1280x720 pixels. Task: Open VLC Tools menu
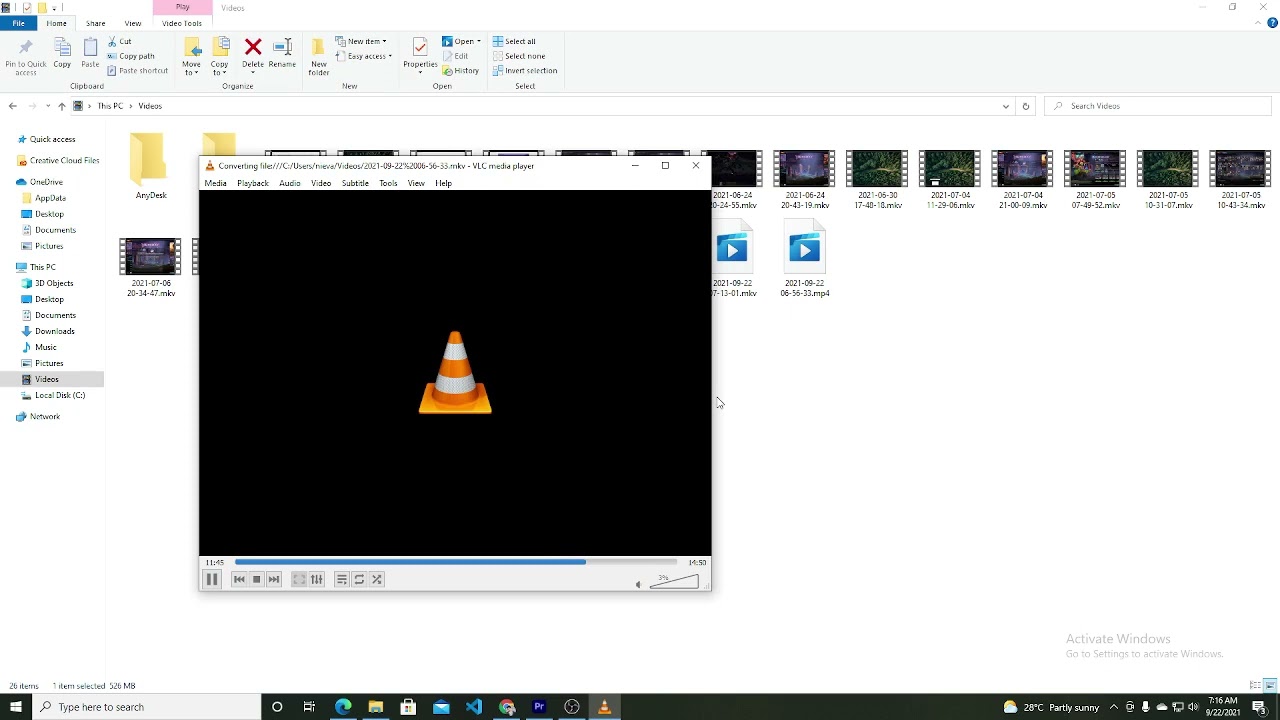tap(388, 183)
